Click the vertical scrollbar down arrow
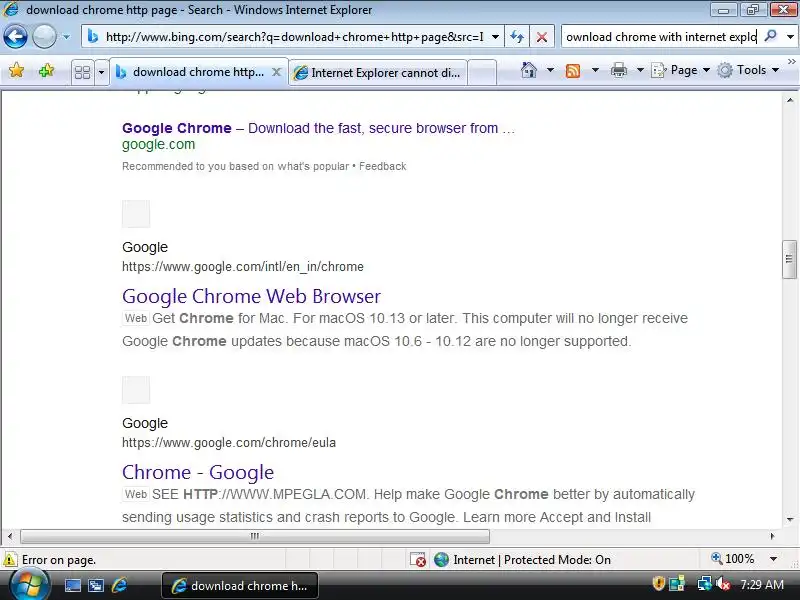Image resolution: width=800 pixels, height=600 pixels. click(790, 520)
